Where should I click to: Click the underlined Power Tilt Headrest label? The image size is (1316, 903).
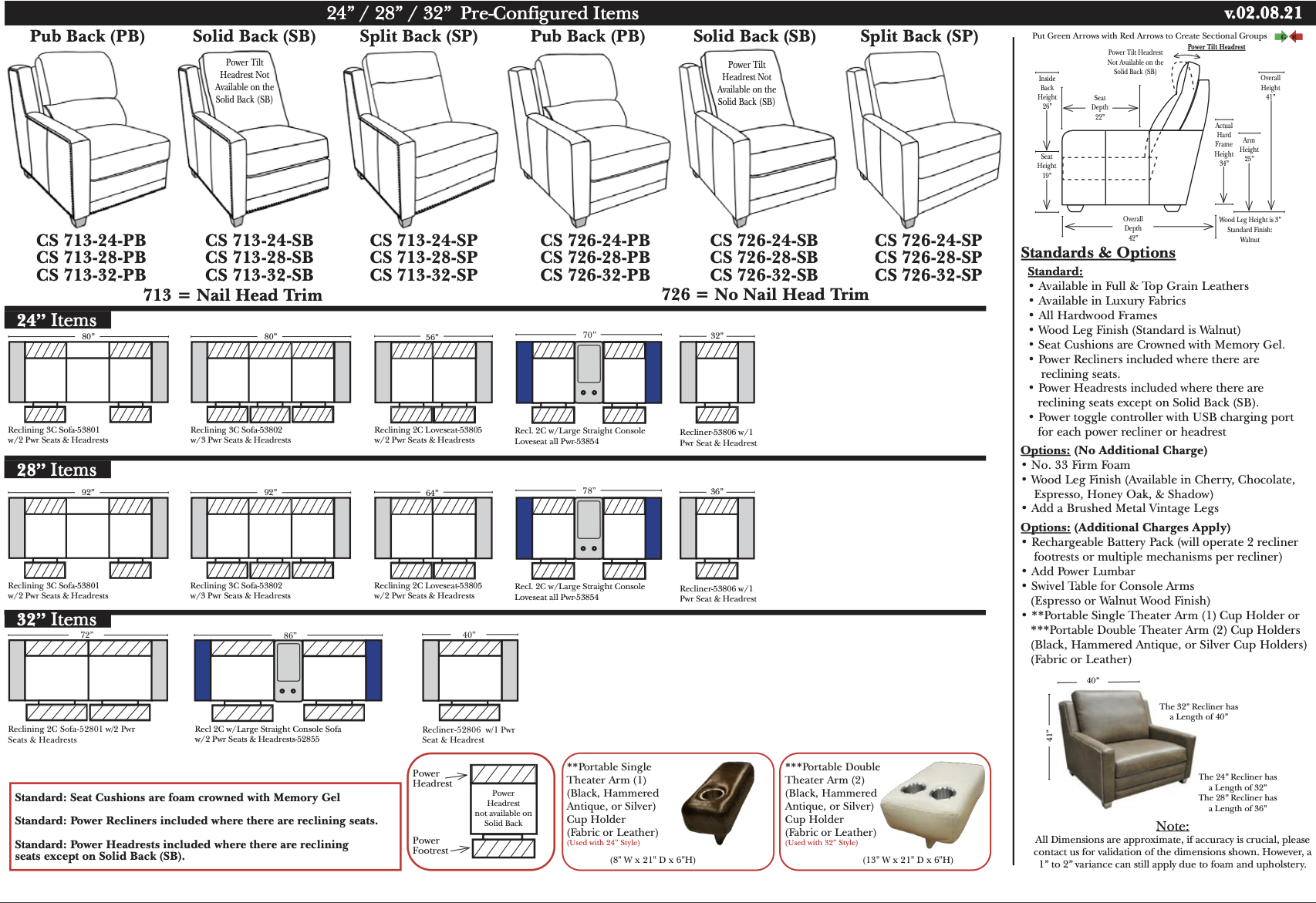(1216, 47)
